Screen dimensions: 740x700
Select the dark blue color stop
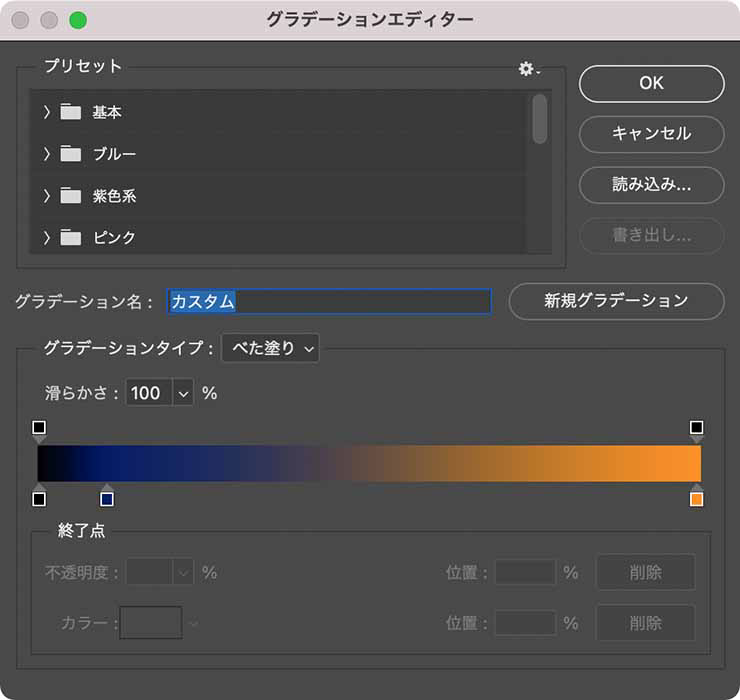click(107, 498)
